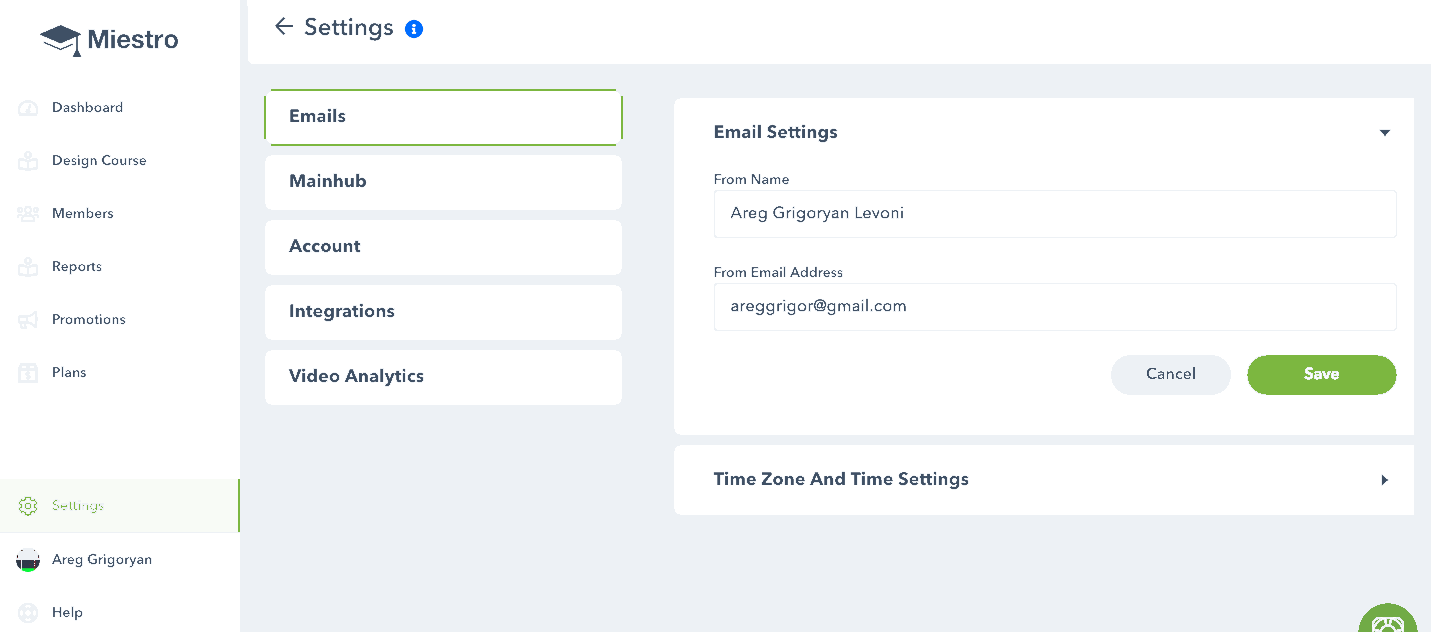Click the Cancel button
The image size is (1431, 632).
point(1170,375)
